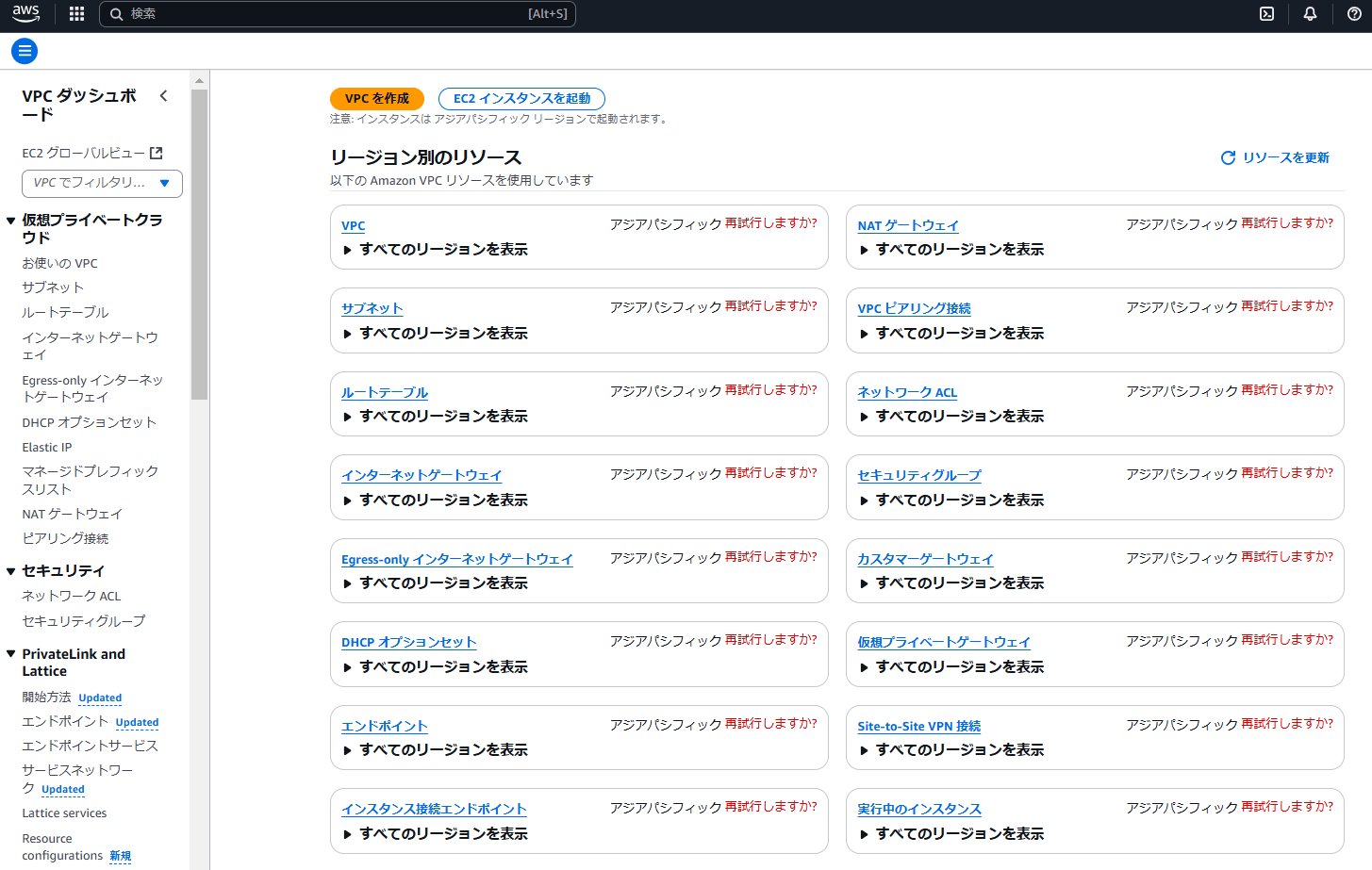The image size is (1372, 870).
Task: Select サブネット in the sidebar
Action: pyautogui.click(x=53, y=287)
